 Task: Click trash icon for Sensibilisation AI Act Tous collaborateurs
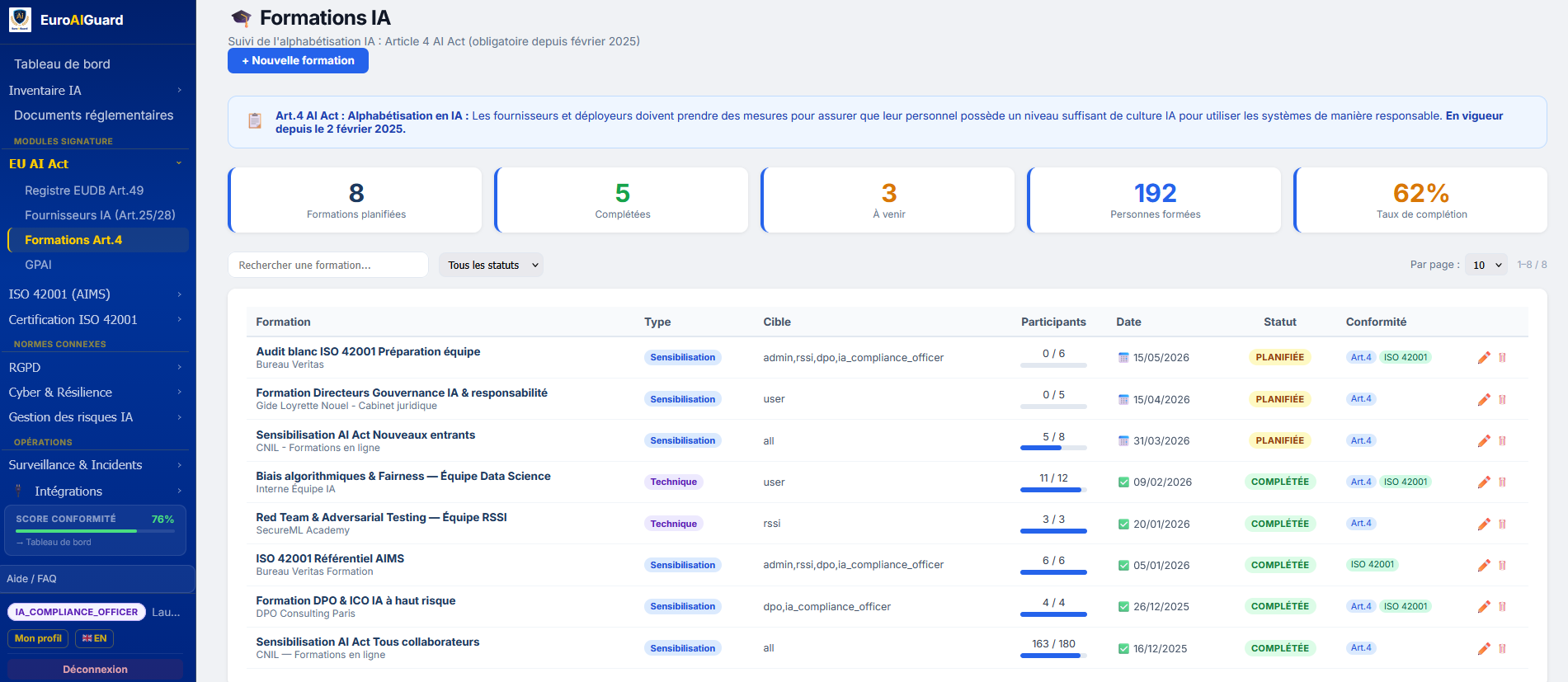(1502, 648)
